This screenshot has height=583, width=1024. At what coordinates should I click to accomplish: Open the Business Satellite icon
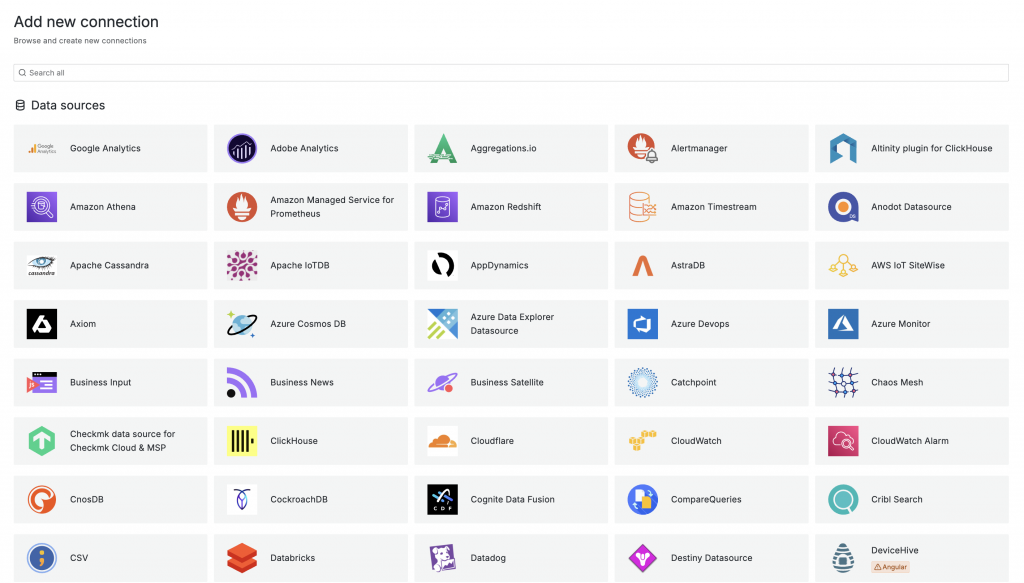tap(442, 383)
